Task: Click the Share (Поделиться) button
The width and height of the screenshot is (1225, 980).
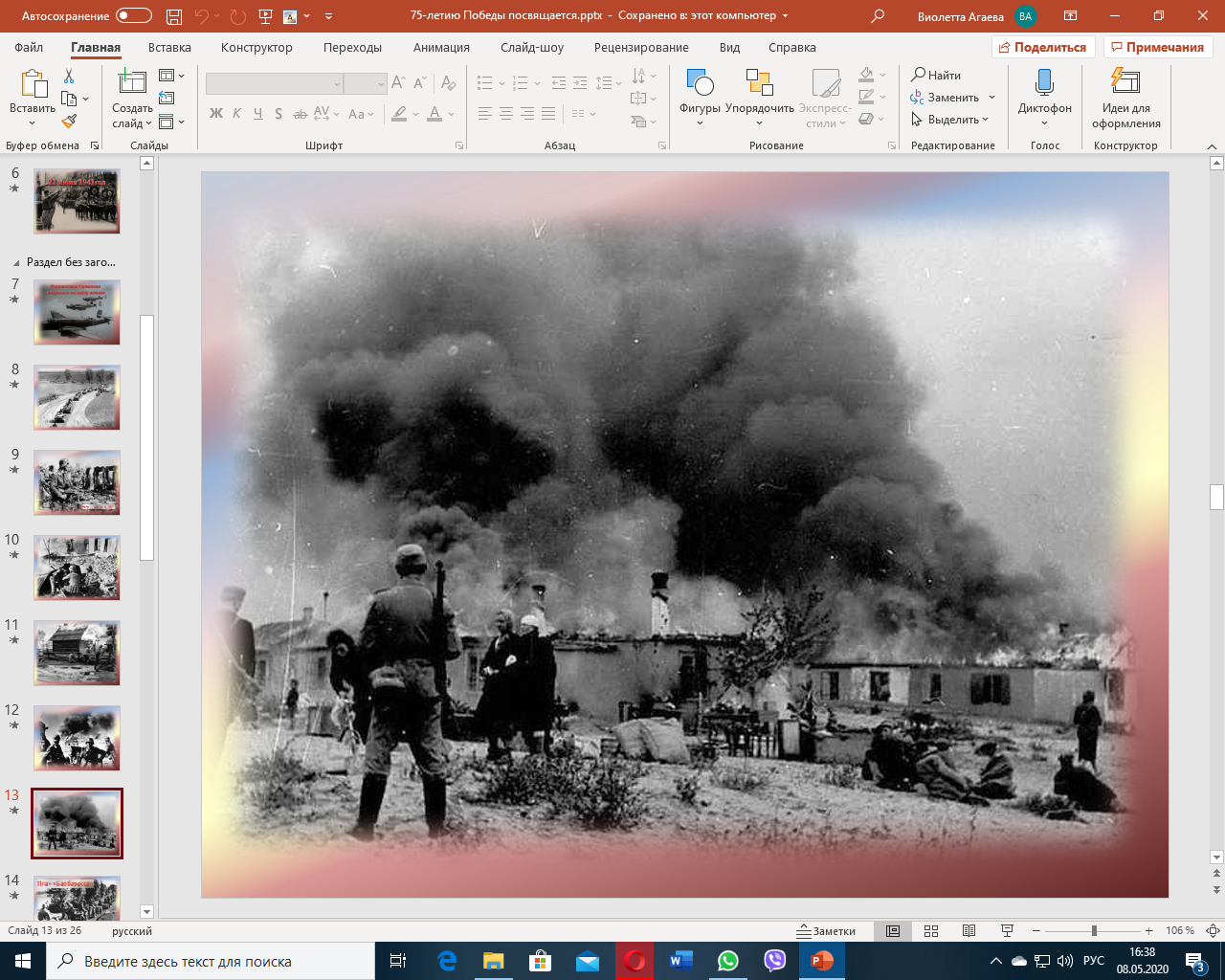Action: [1041, 48]
